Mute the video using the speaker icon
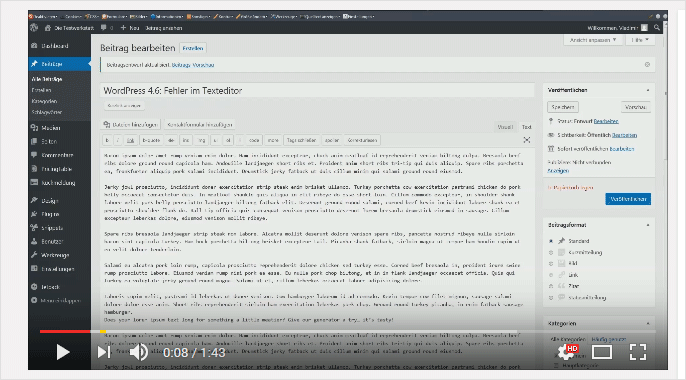 [x=139, y=352]
